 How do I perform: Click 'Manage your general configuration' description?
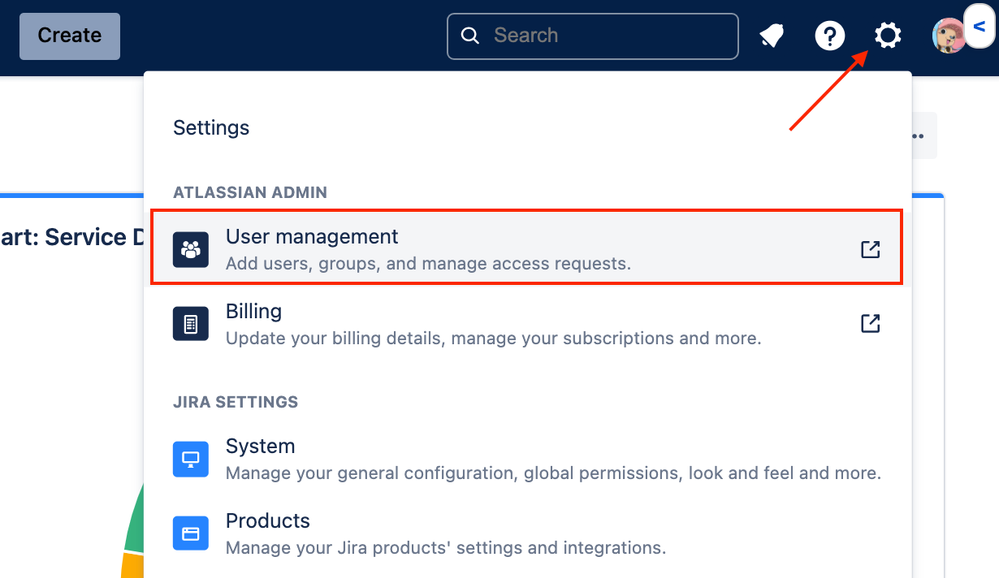point(553,473)
